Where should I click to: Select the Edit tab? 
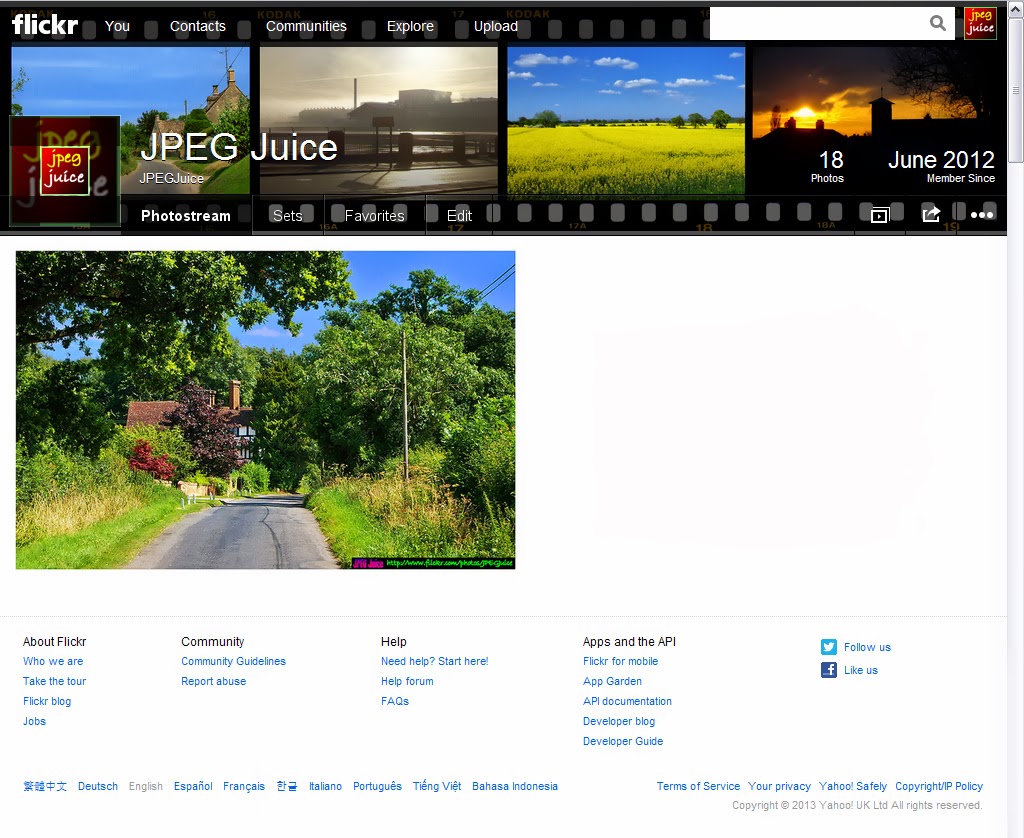pos(459,214)
